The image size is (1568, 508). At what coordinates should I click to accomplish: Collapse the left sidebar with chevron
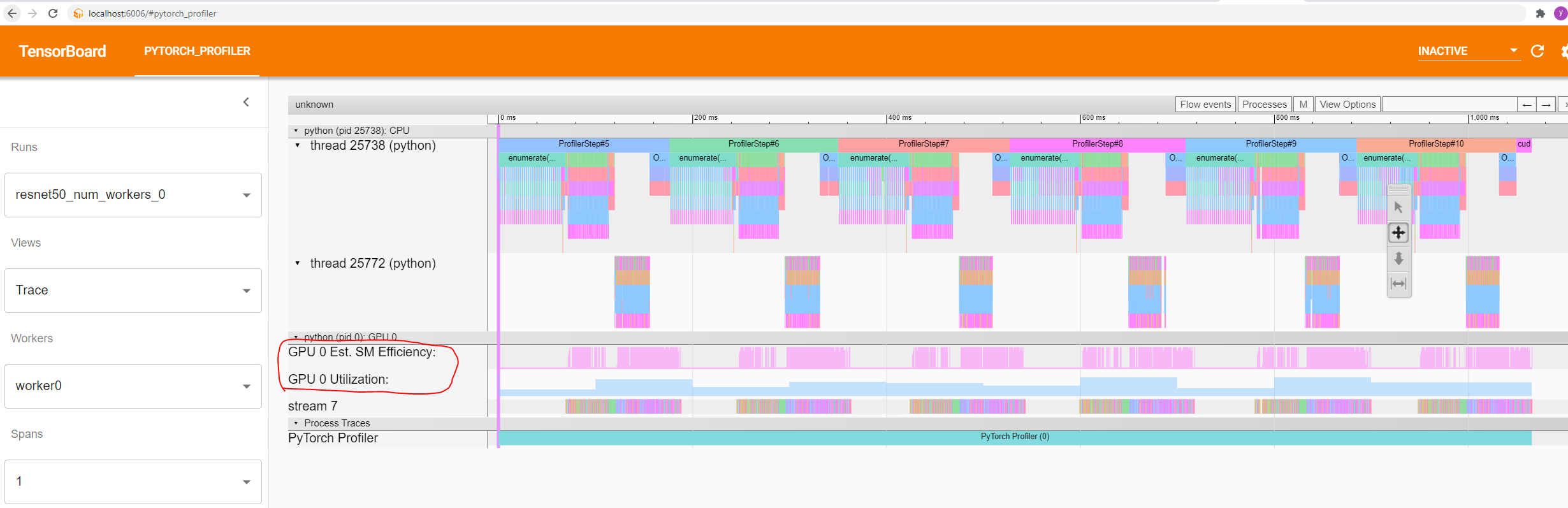(246, 102)
